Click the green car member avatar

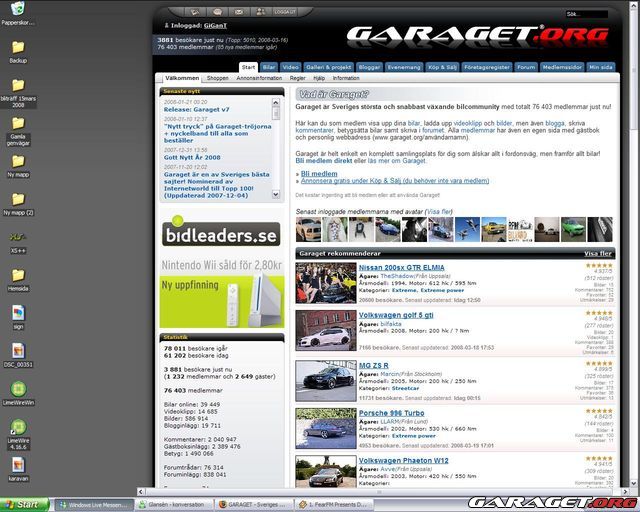click(573, 229)
